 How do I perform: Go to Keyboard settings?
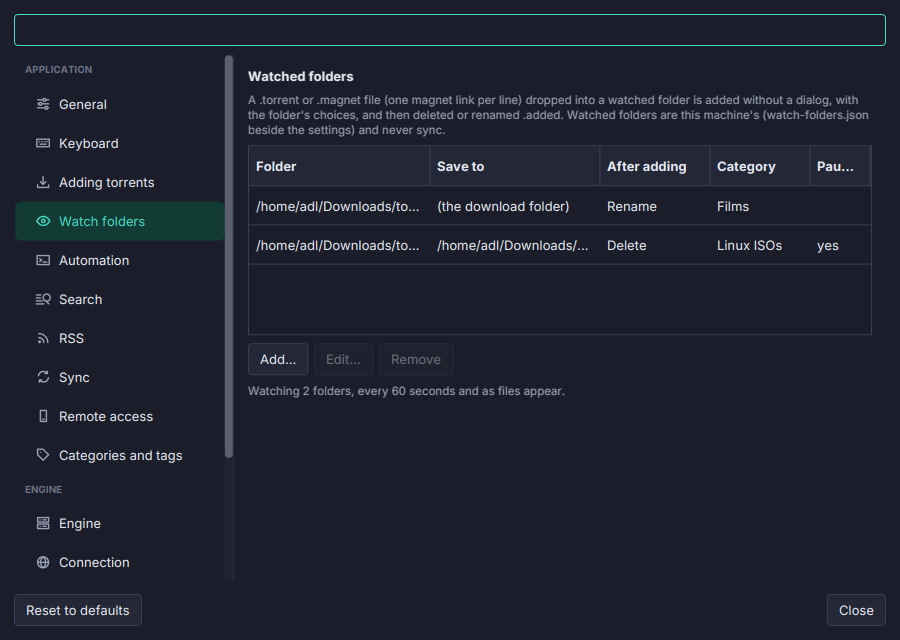pos(119,143)
